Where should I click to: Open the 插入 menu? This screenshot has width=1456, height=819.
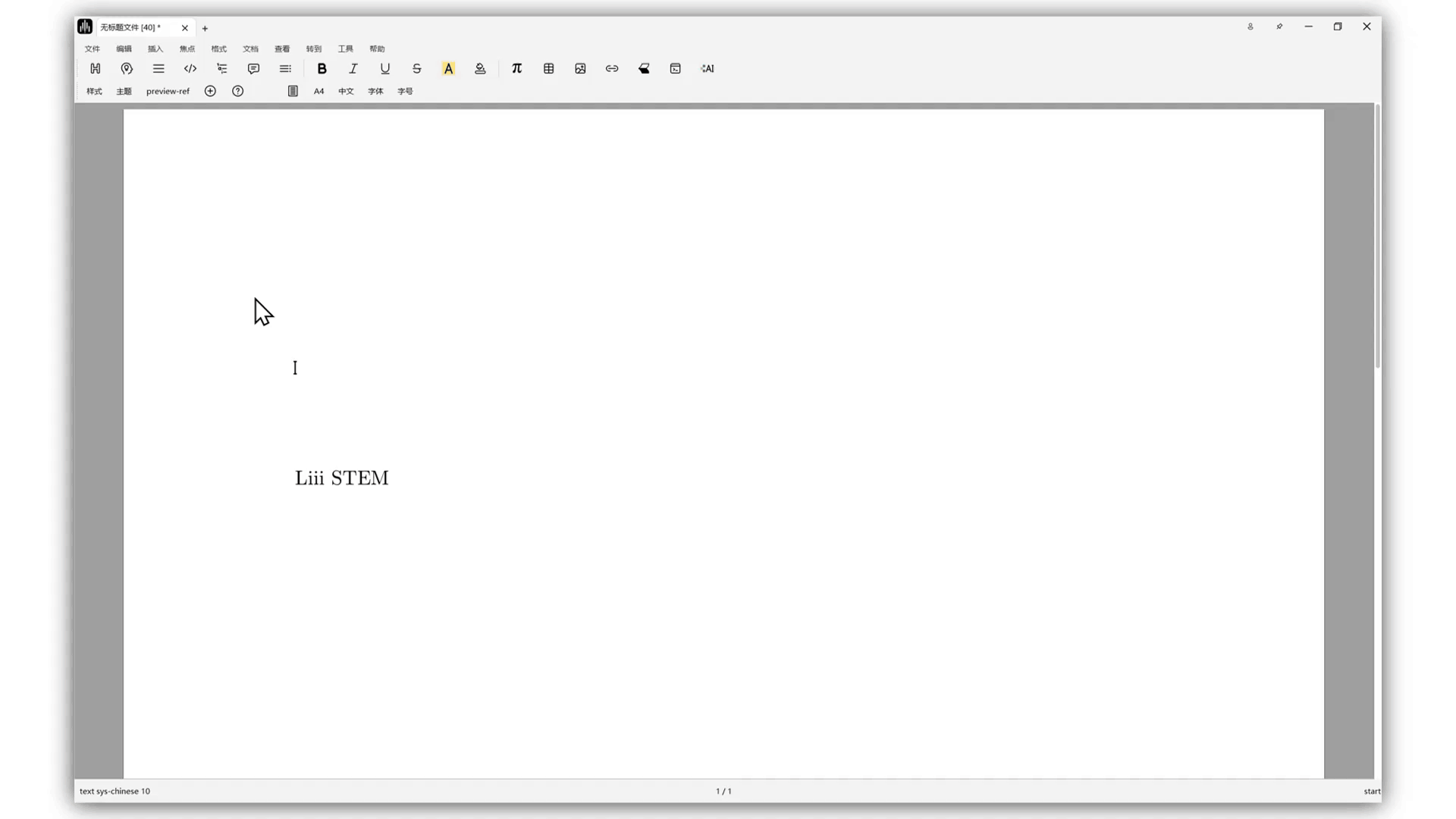click(x=155, y=49)
